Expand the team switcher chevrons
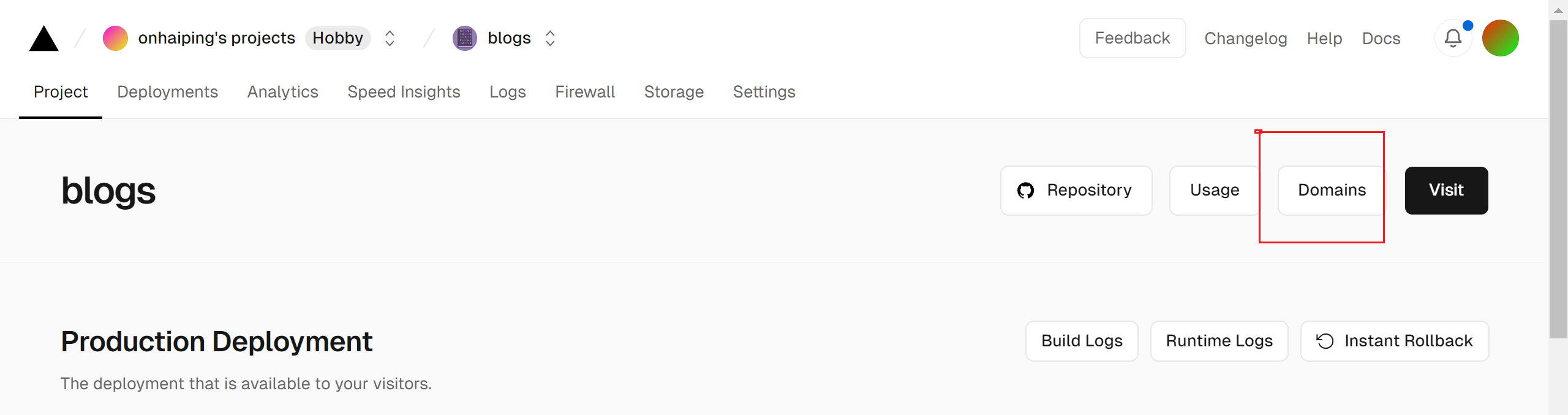The height and width of the screenshot is (415, 1568). [390, 38]
